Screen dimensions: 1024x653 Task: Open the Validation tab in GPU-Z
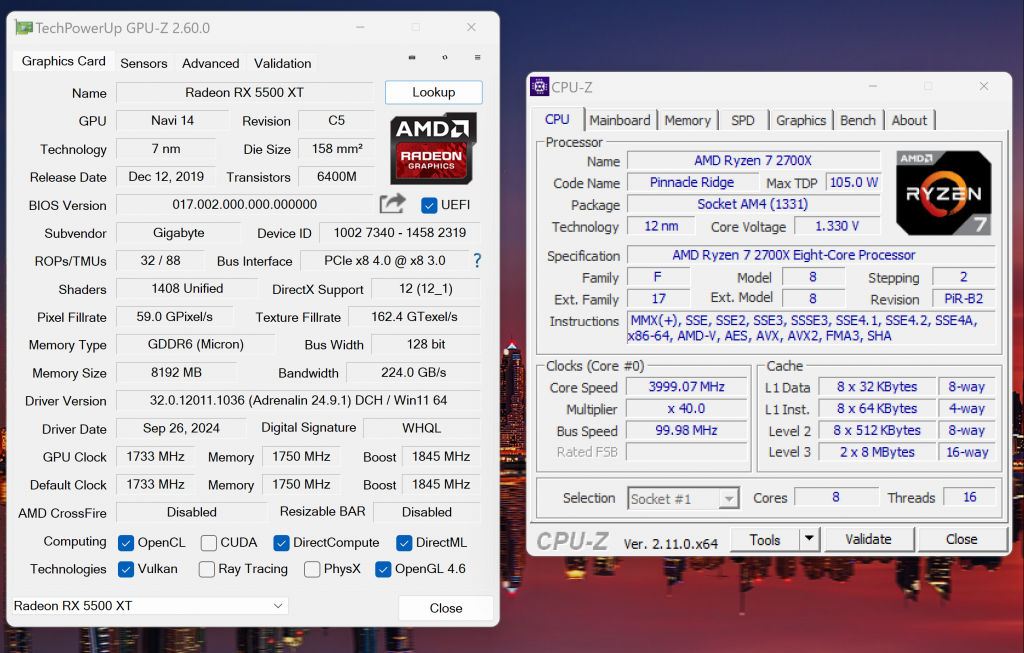(282, 63)
